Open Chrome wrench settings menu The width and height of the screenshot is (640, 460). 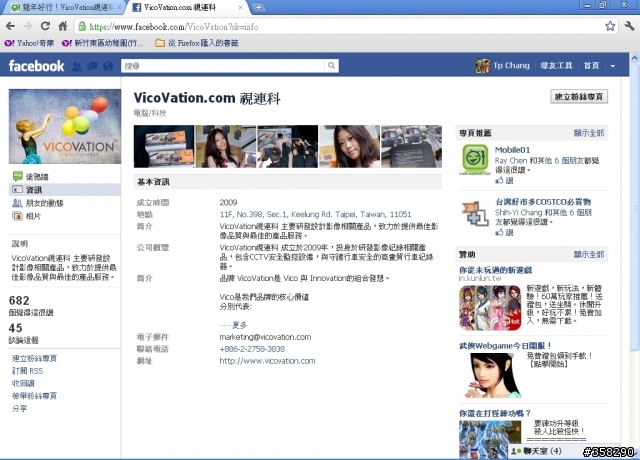pyautogui.click(x=629, y=27)
